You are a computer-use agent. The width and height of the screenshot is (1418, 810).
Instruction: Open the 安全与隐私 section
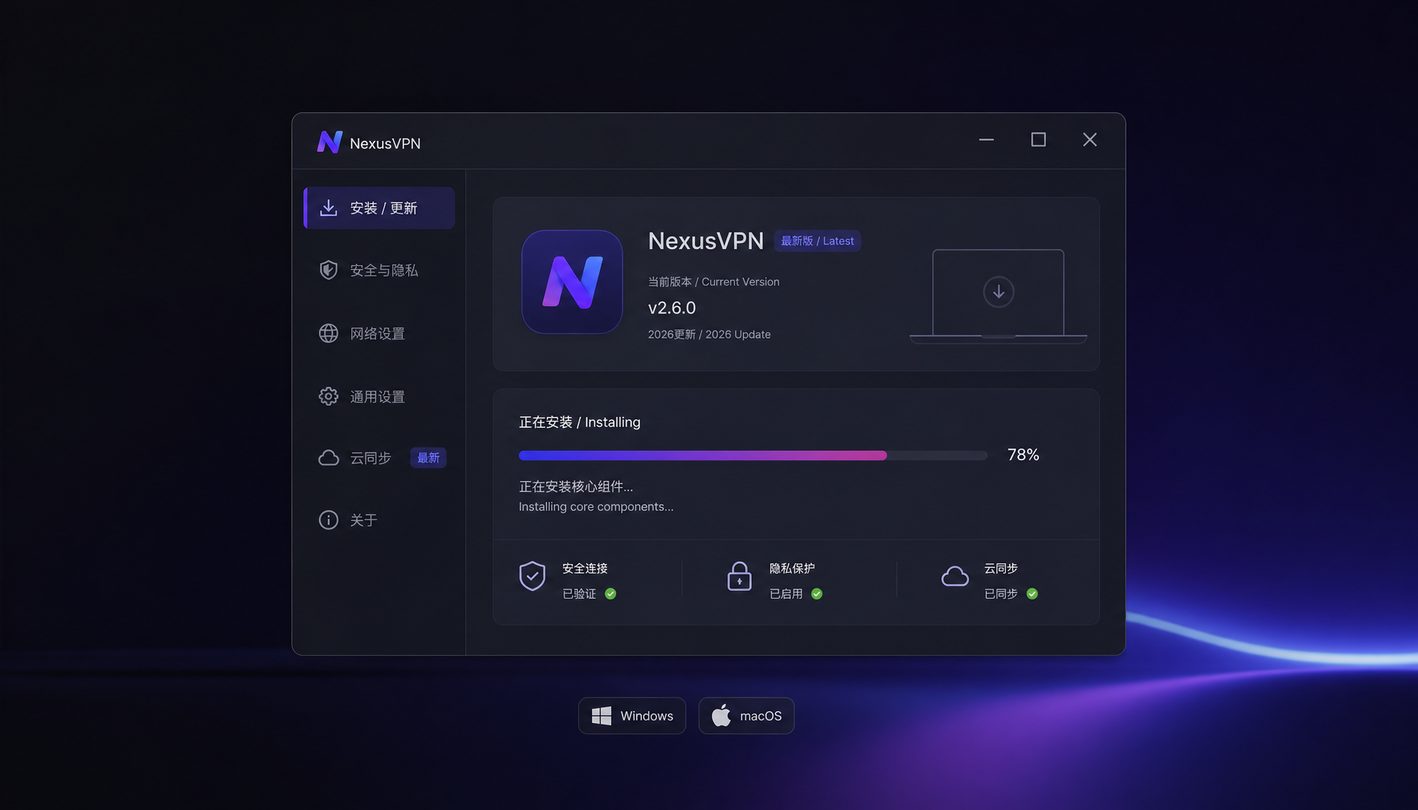379,270
